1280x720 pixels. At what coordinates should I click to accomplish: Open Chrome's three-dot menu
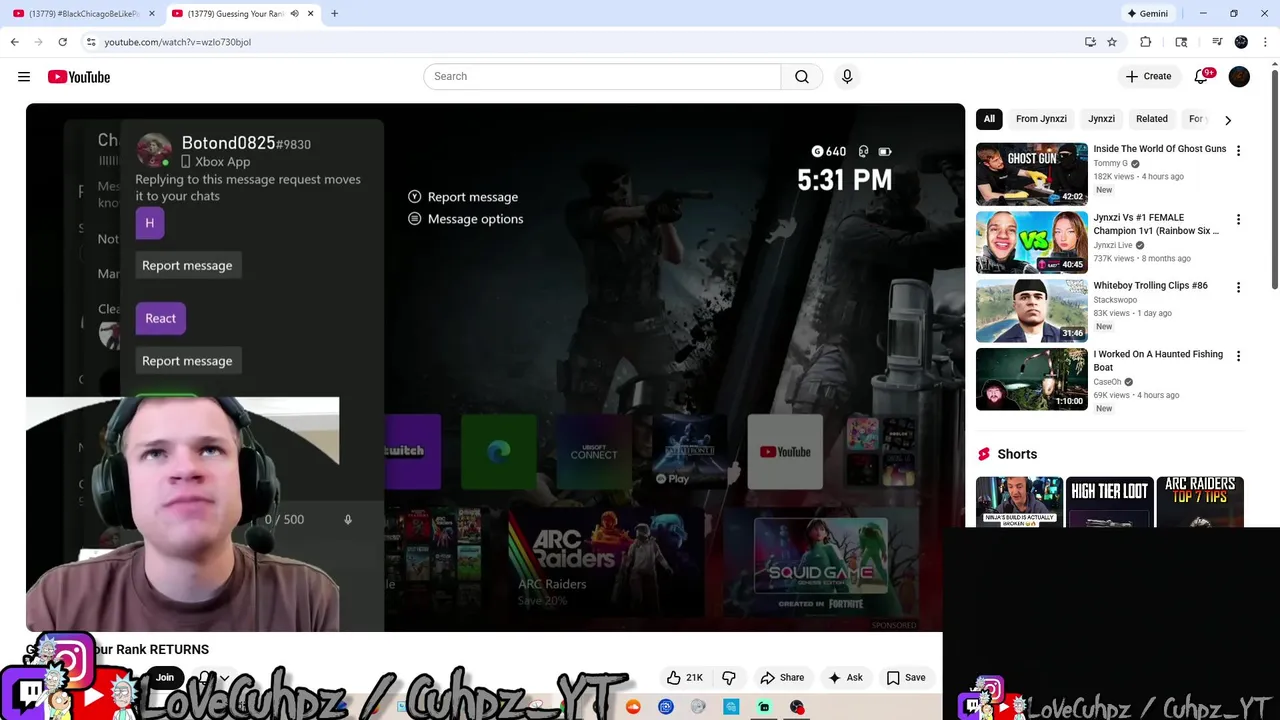tap(1265, 42)
